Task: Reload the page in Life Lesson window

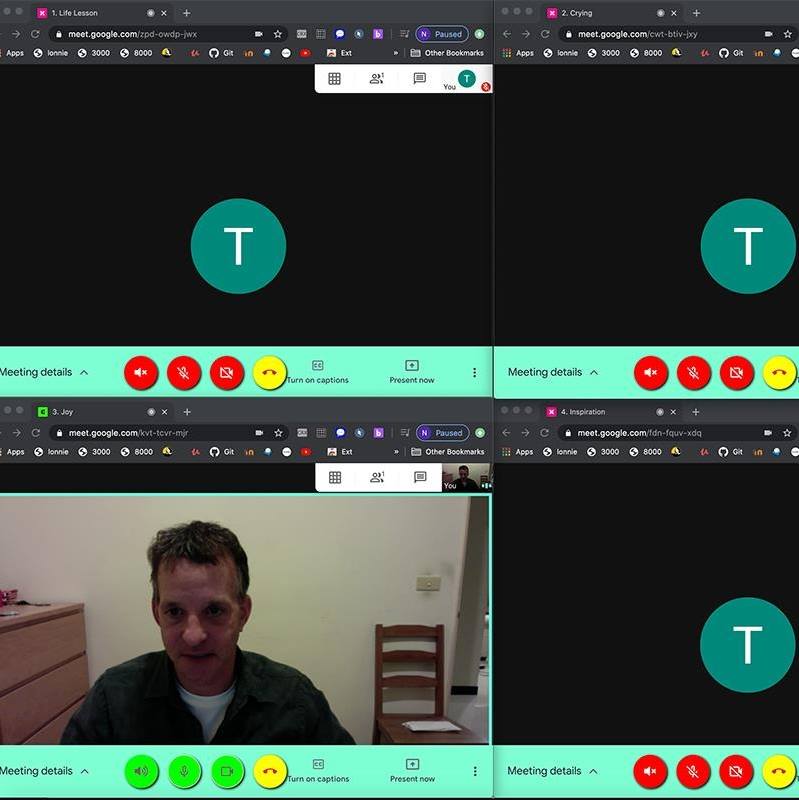Action: click(35, 34)
